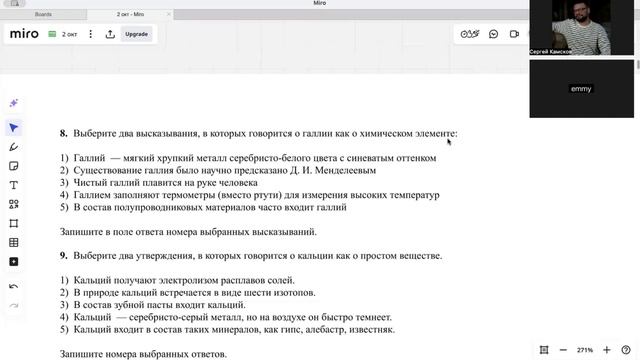Image resolution: width=640 pixels, height=360 pixels.
Task: Click line 'Кальций получают электролизом'
Action: tap(177, 280)
